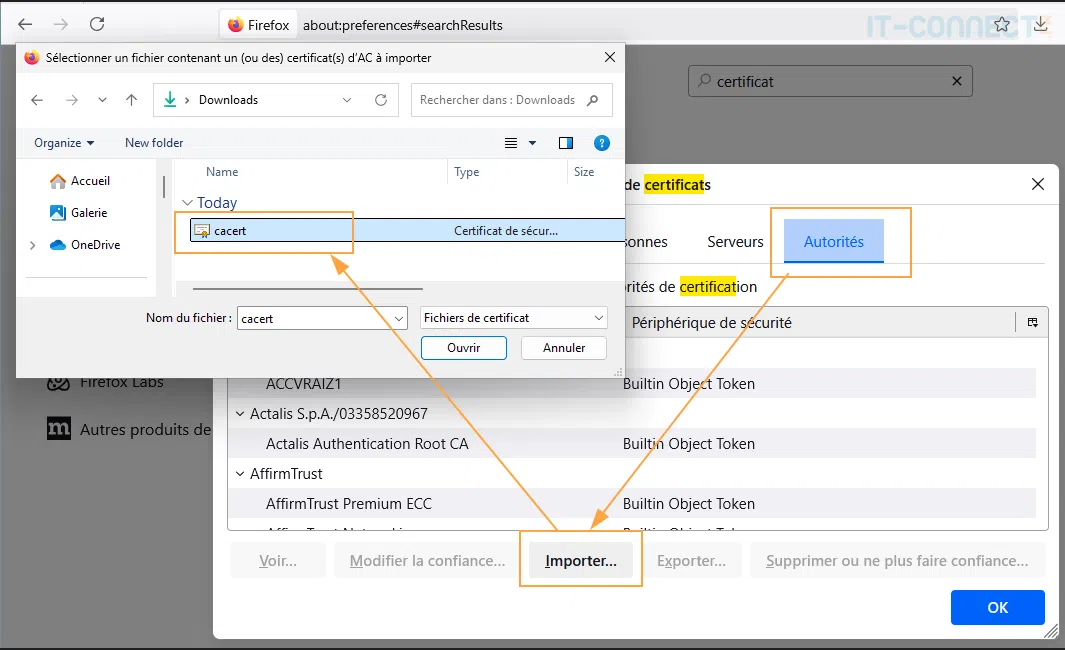Image resolution: width=1065 pixels, height=650 pixels.
Task: Bookmark page with the star icon
Action: (1002, 24)
